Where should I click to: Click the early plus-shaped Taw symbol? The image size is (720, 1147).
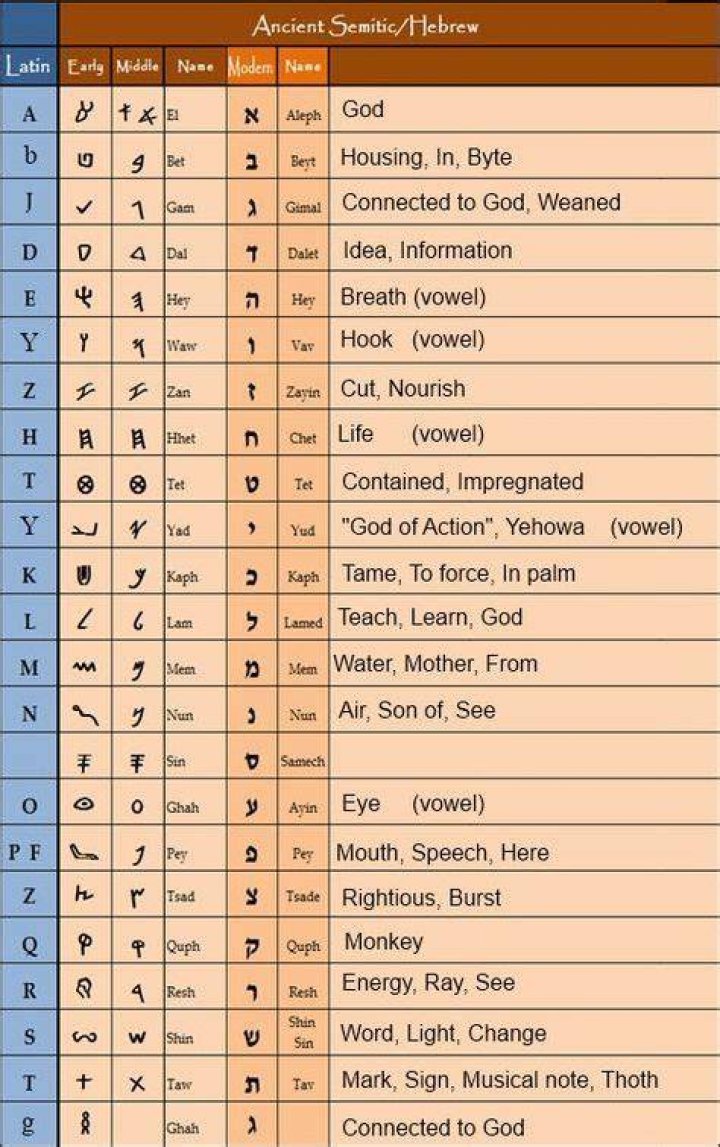[84, 1081]
